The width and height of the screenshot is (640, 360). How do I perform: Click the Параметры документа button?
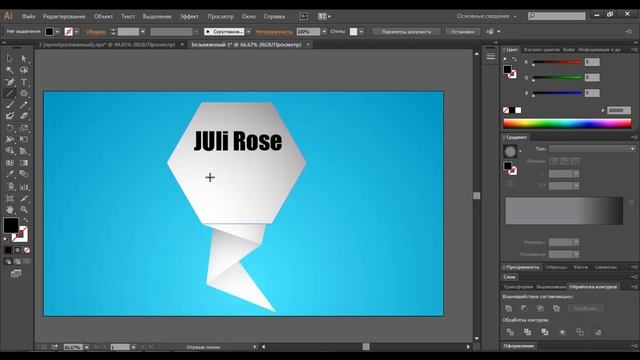tap(407, 31)
